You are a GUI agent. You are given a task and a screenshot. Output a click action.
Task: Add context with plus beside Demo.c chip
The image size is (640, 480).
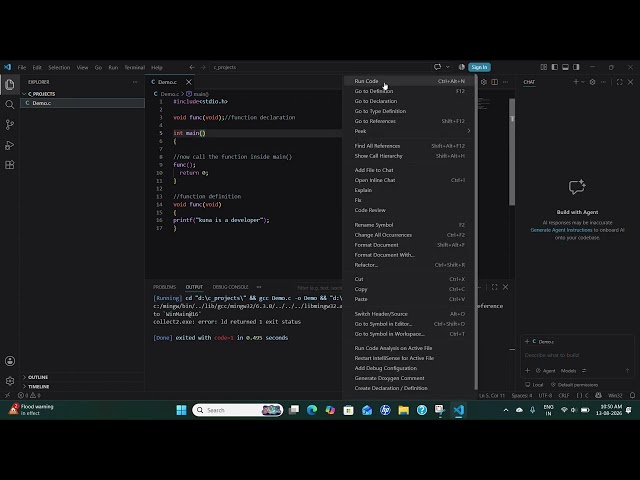[x=527, y=341]
